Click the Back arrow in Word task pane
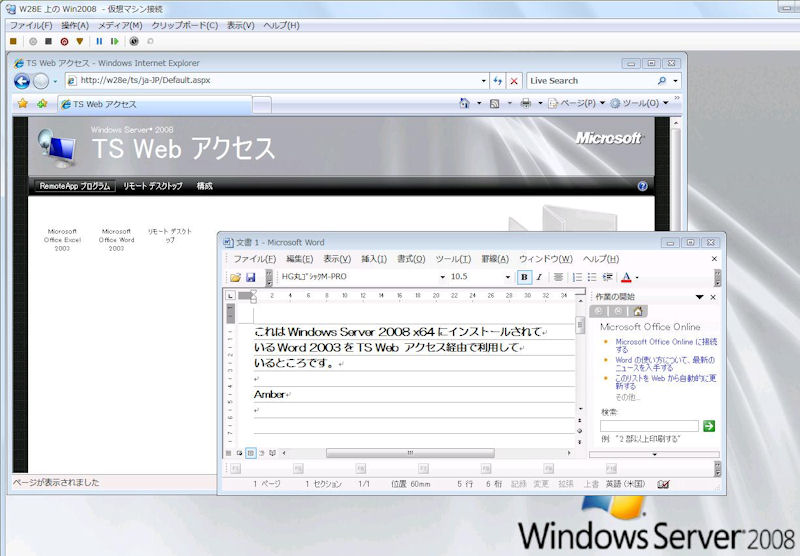The image size is (800, 556). [598, 311]
